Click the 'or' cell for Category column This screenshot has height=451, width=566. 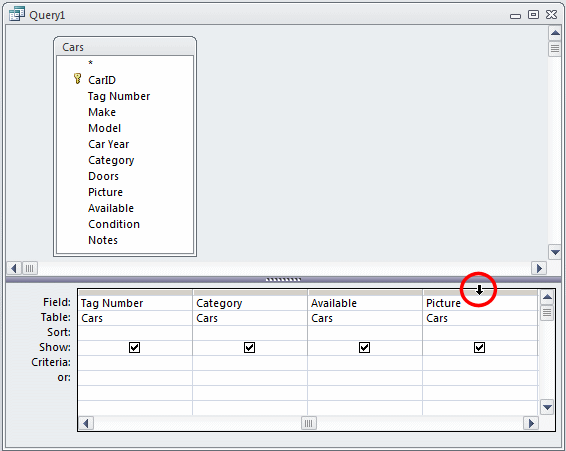click(x=250, y=378)
